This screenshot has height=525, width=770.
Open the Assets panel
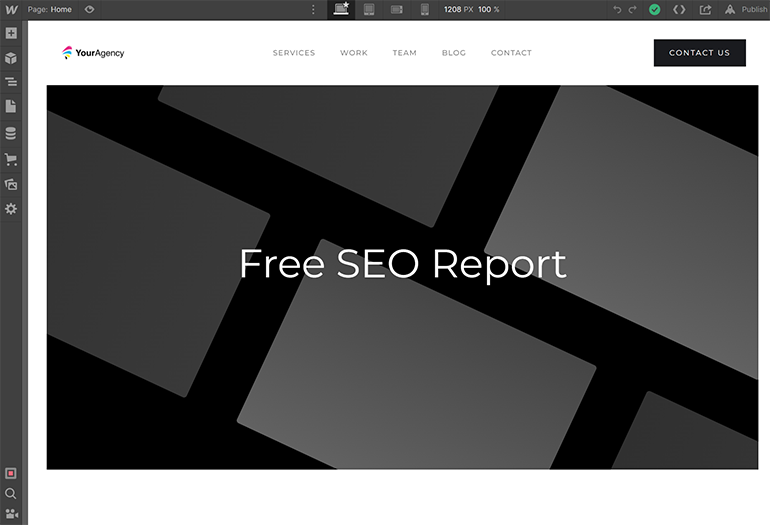pyautogui.click(x=11, y=184)
